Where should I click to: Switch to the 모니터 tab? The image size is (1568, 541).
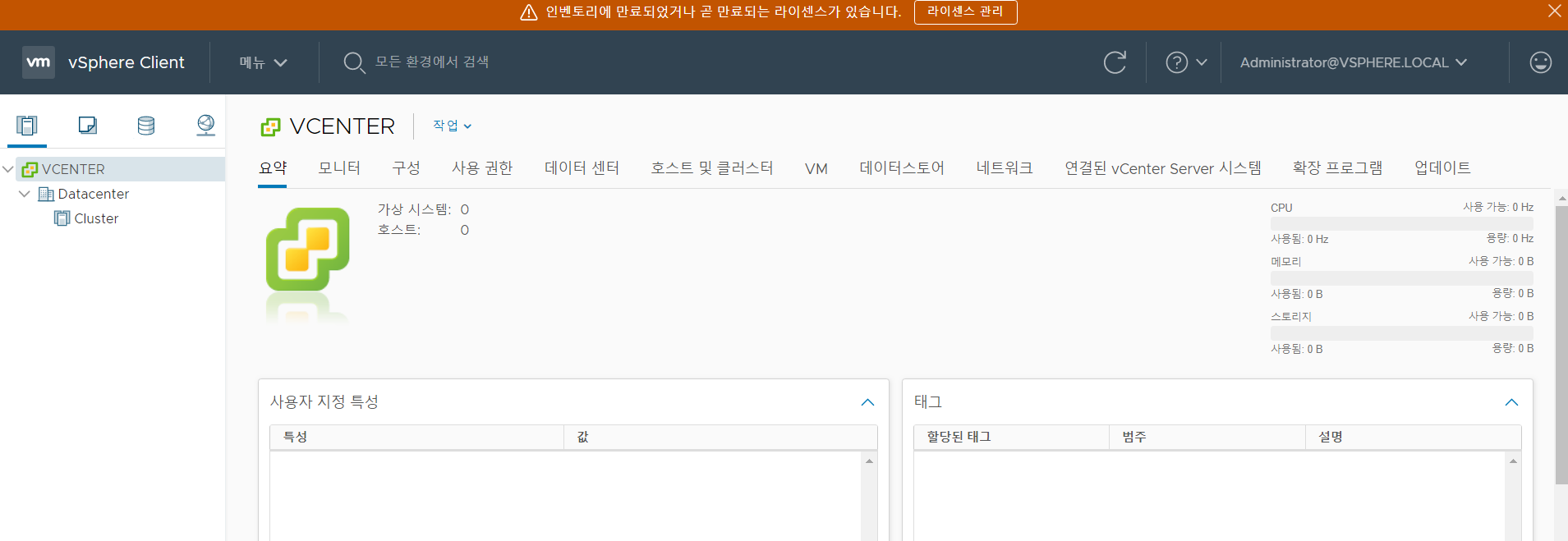[x=339, y=168]
